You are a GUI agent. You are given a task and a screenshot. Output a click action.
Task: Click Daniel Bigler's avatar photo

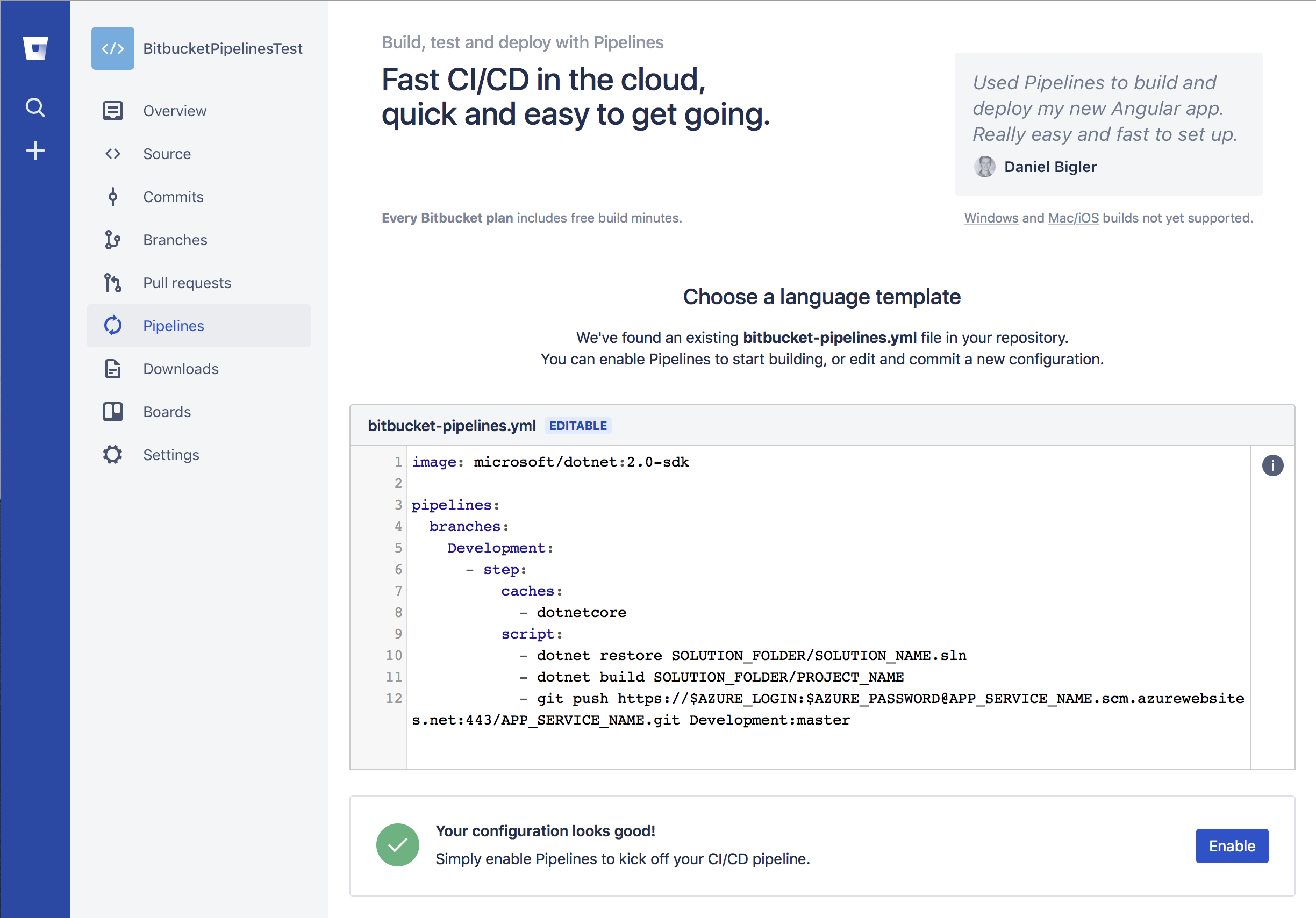[985, 167]
